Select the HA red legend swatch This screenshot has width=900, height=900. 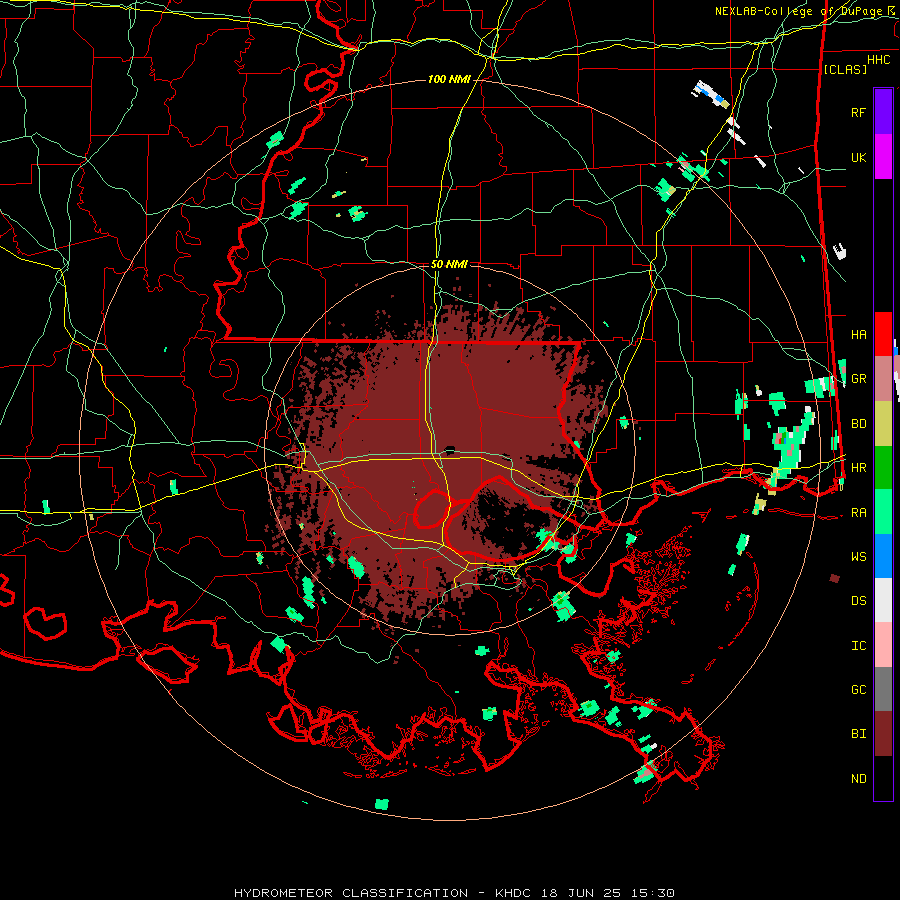pos(883,334)
